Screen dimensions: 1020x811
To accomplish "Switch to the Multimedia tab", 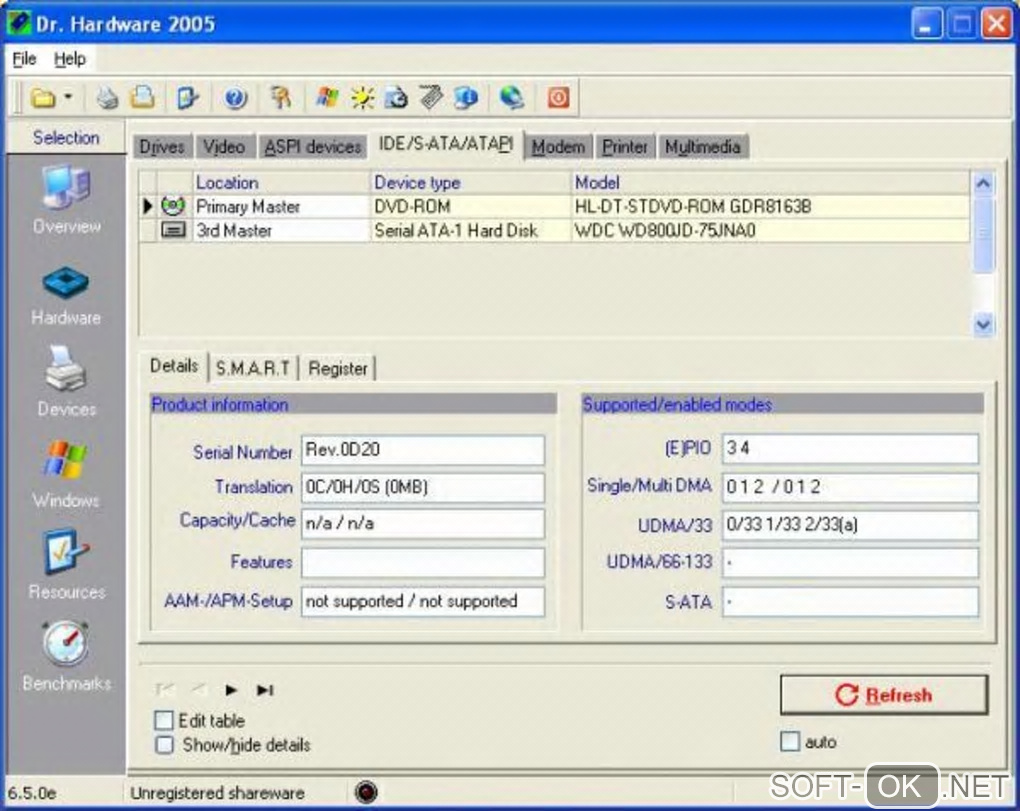I will (703, 147).
